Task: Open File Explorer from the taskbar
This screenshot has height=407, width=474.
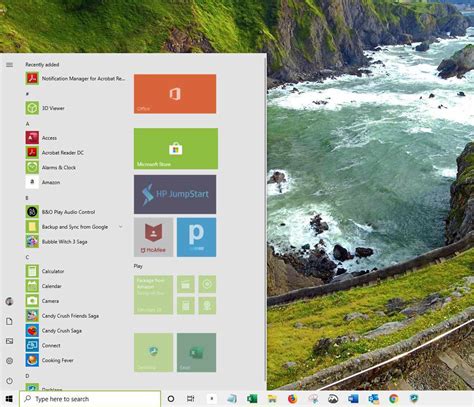Action: [272, 399]
